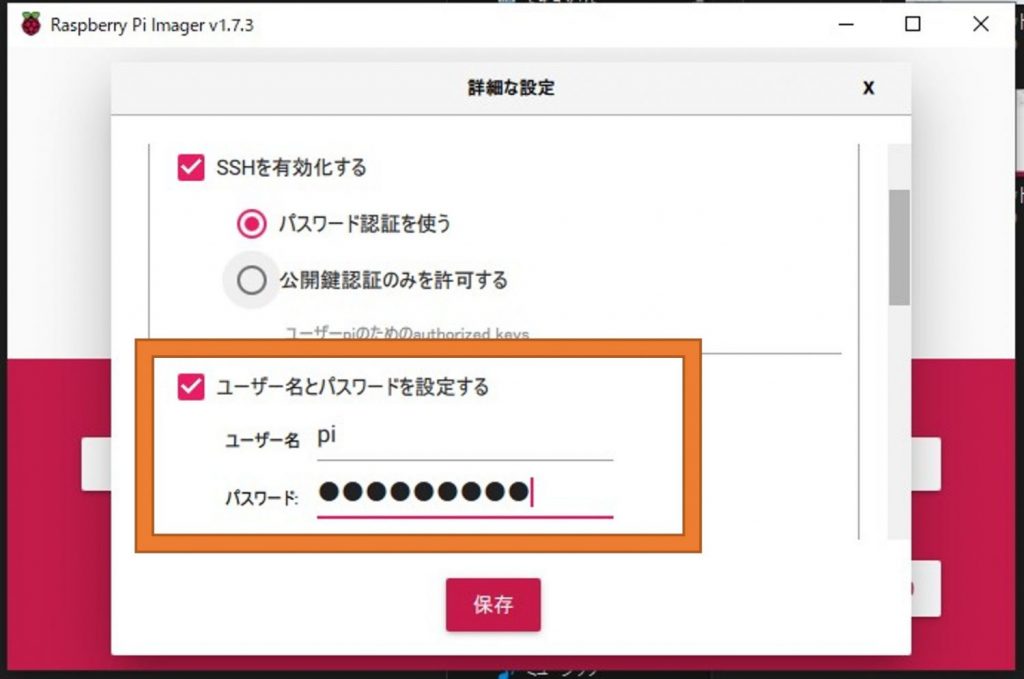
Task: Click the 詳細な設定 dialog title
Action: coord(511,87)
